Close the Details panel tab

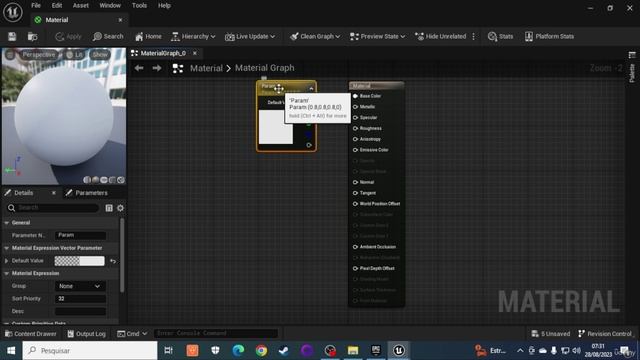click(x=53, y=193)
